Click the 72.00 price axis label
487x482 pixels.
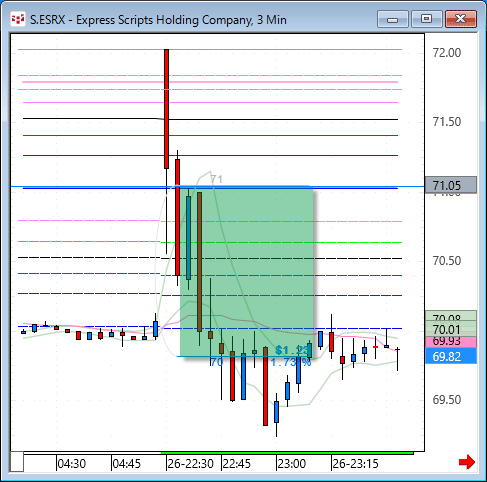tap(447, 53)
